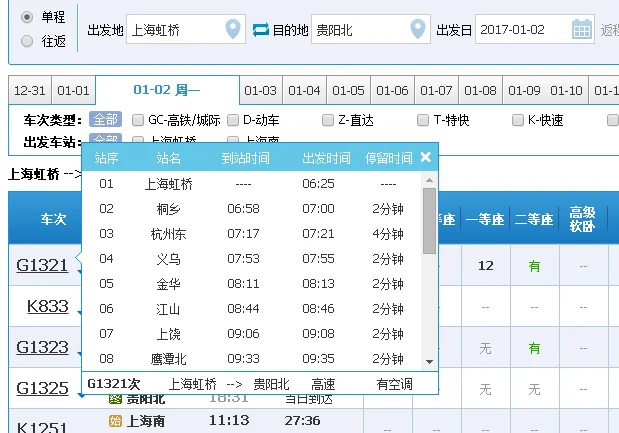Click the 车次 column header

(x=53, y=219)
